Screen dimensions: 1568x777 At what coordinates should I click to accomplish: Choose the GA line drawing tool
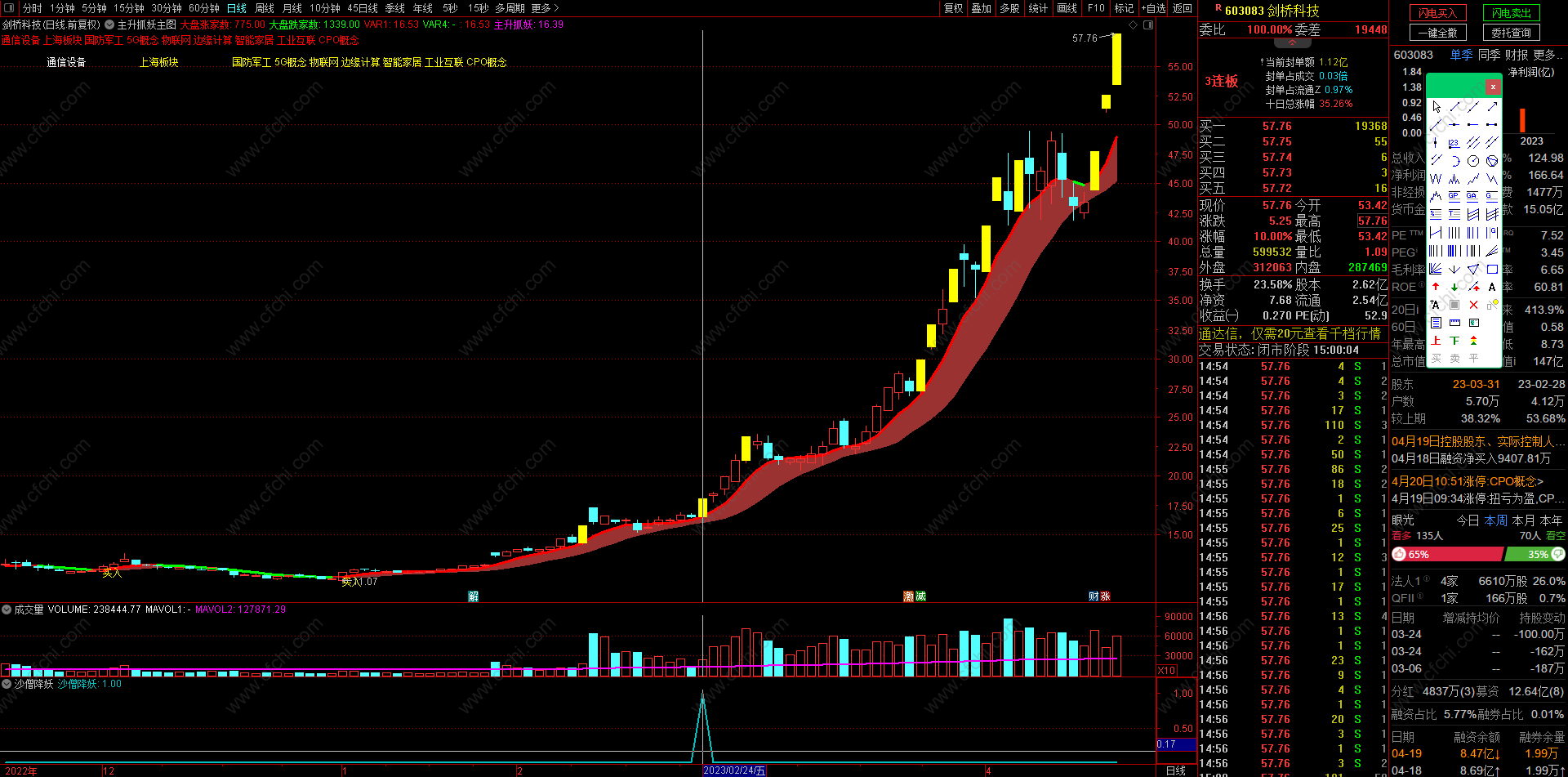(1473, 196)
